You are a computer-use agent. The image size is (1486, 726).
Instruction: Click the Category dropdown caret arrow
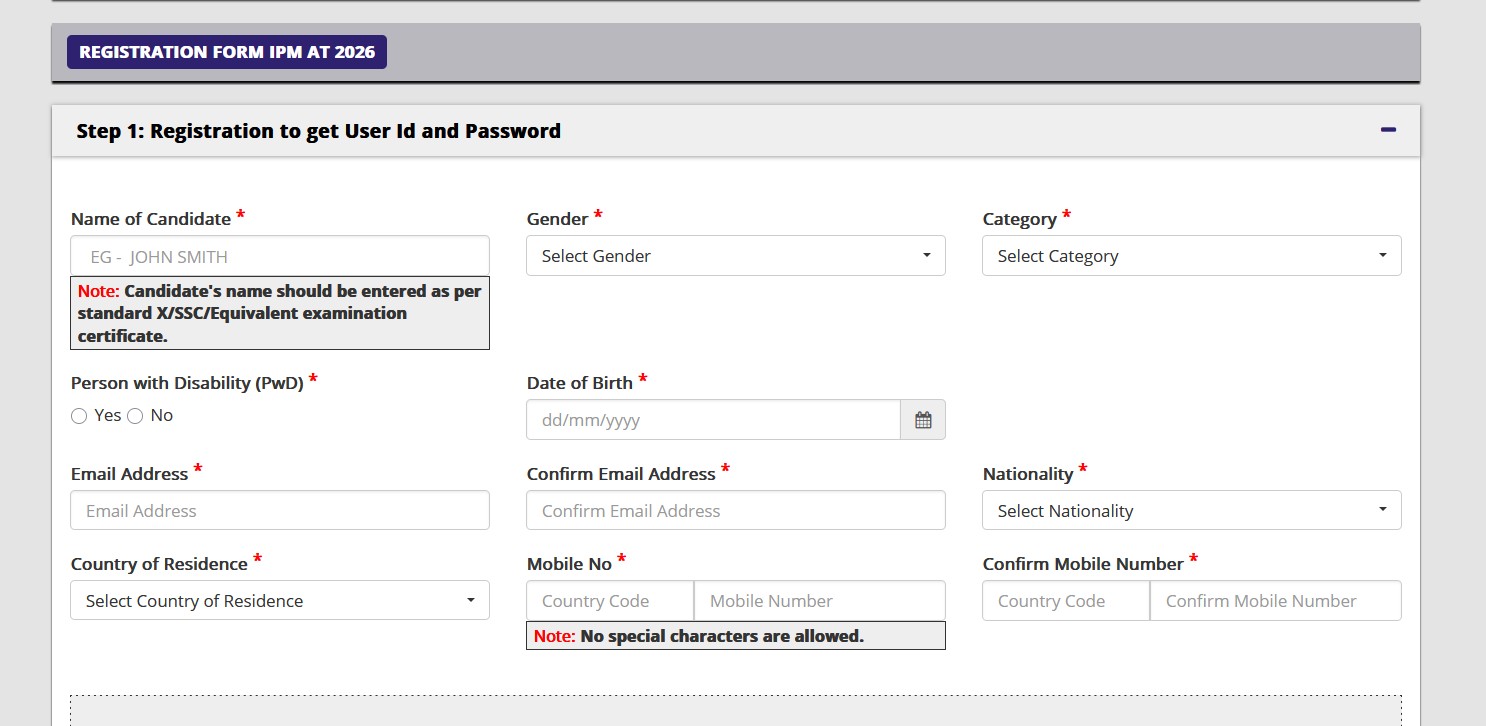pyautogui.click(x=1384, y=255)
